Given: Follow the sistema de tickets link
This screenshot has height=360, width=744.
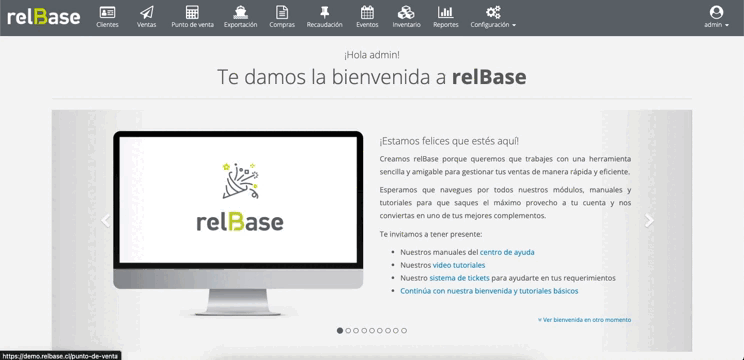Looking at the screenshot, I should point(459,278).
